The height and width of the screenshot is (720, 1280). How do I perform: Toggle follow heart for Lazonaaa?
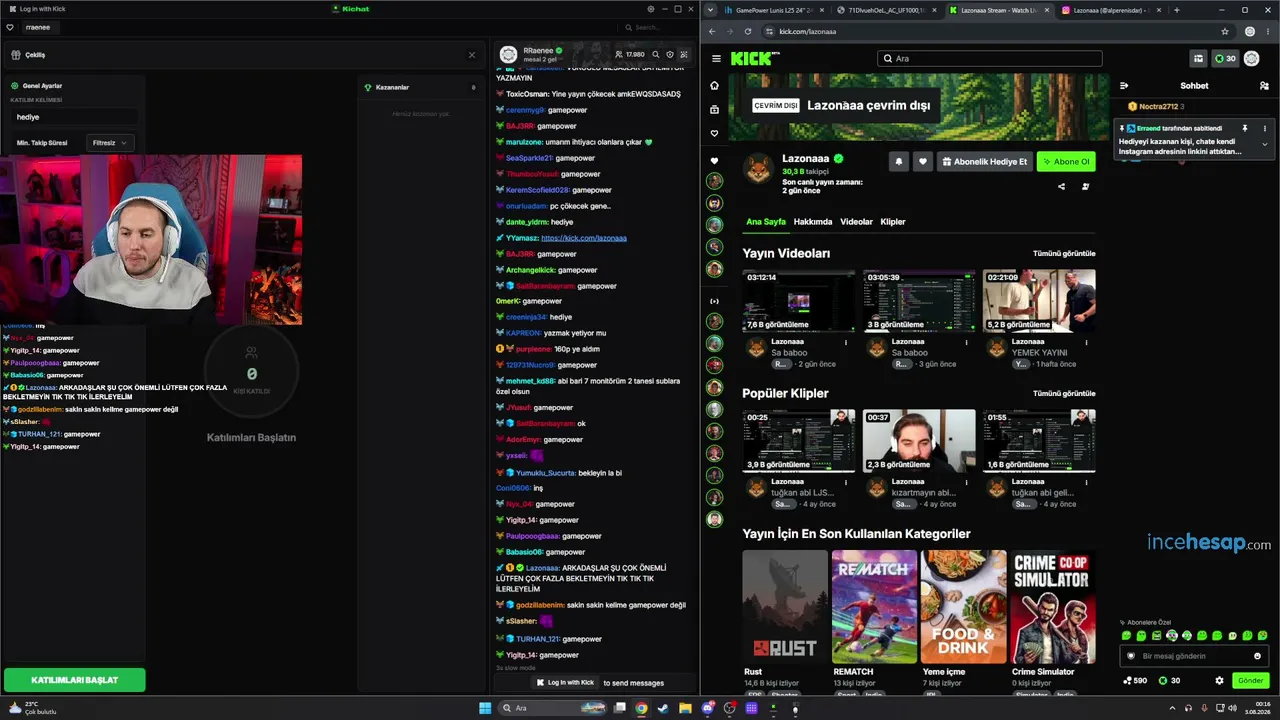point(923,161)
